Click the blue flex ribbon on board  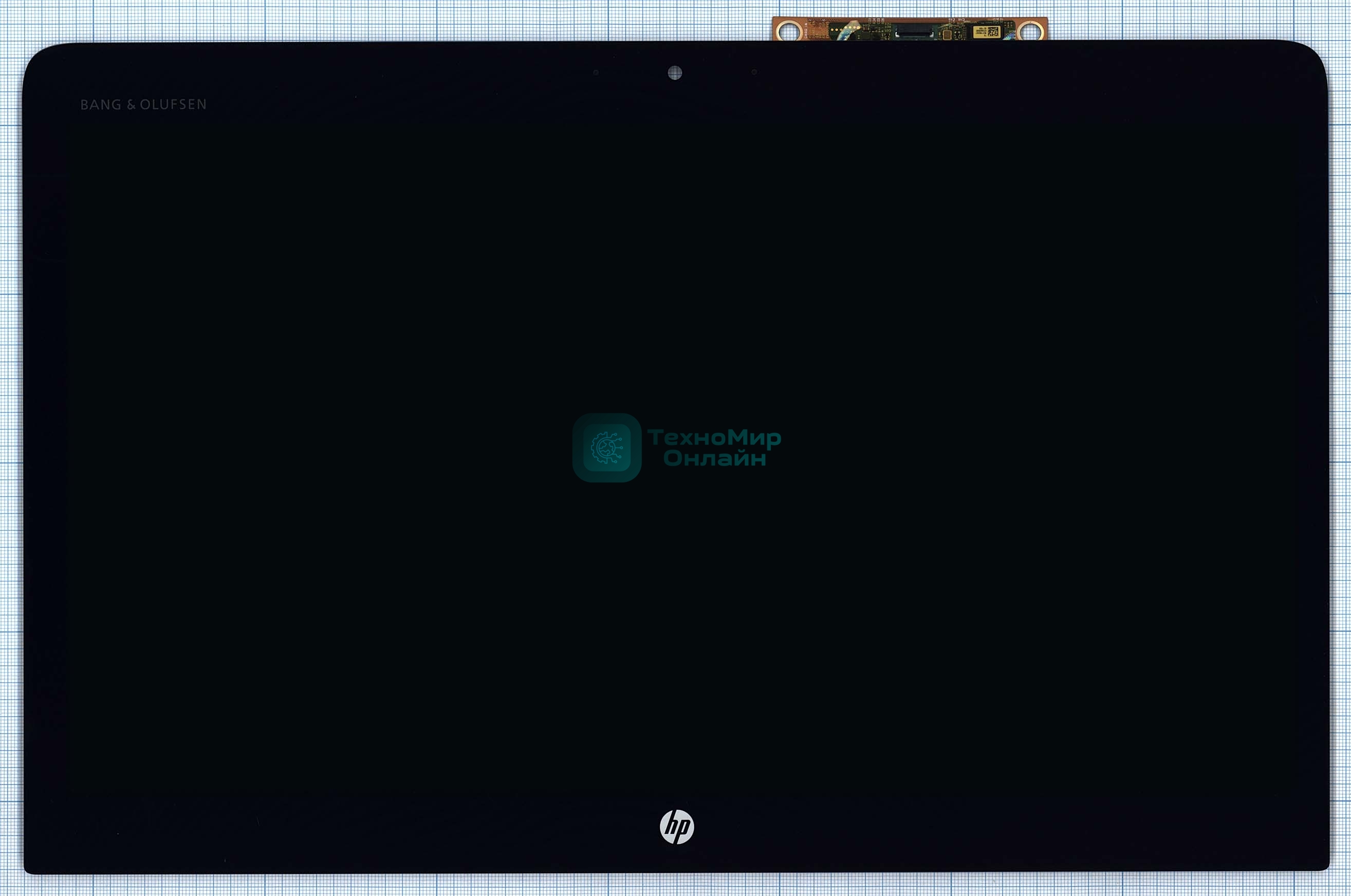845,34
